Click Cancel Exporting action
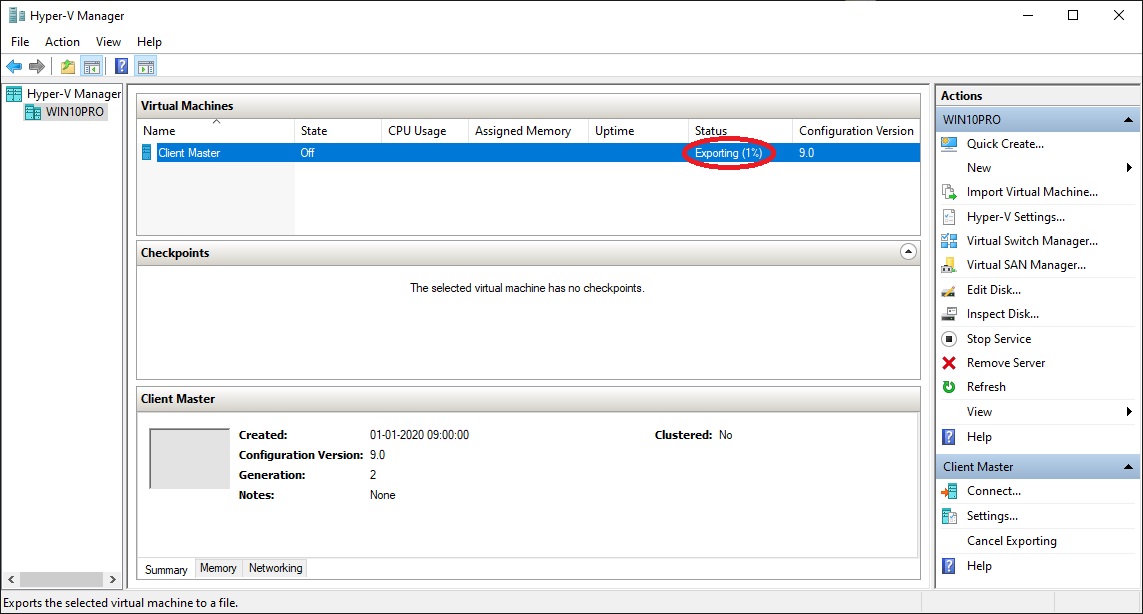 (x=1012, y=541)
